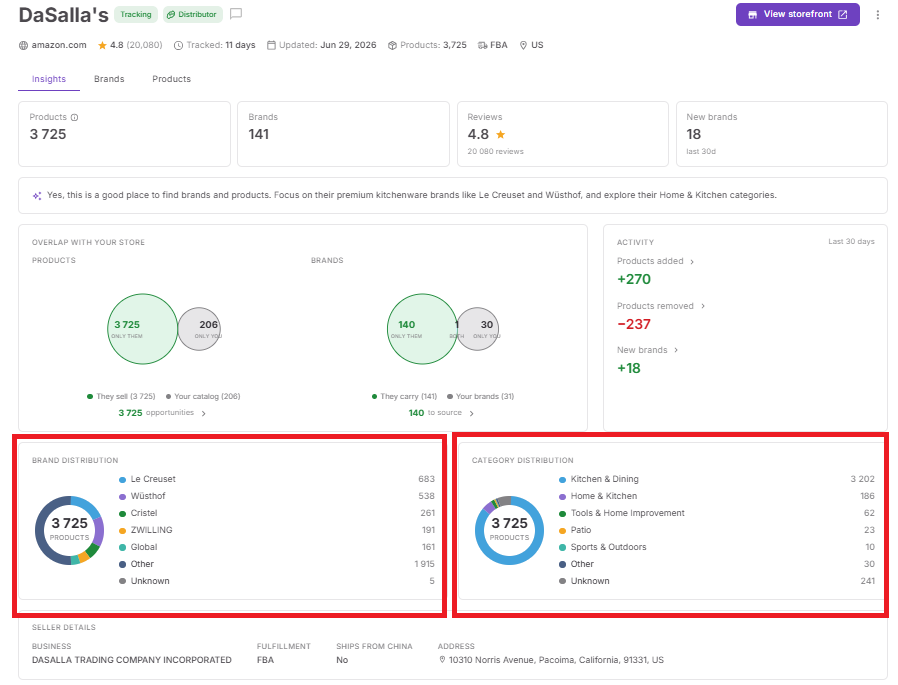
Task: Click the grey 30 only-you brands circle
Action: click(x=479, y=329)
